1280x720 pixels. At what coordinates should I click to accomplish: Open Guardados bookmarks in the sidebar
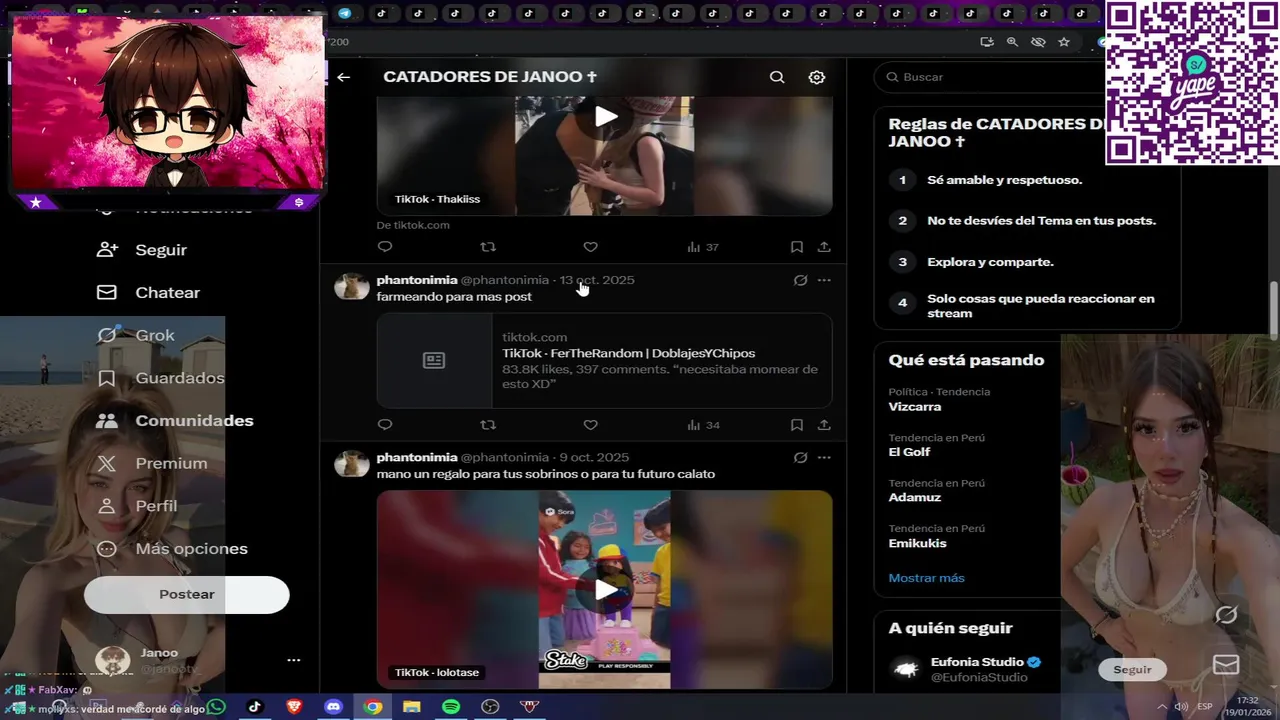click(x=160, y=378)
